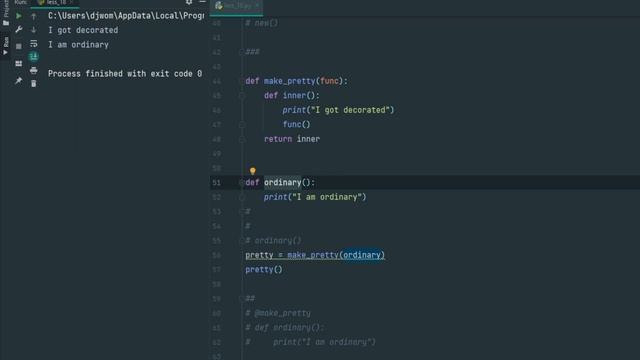
Task: Open run configuration via wrench icon
Action: pyautogui.click(x=19, y=30)
